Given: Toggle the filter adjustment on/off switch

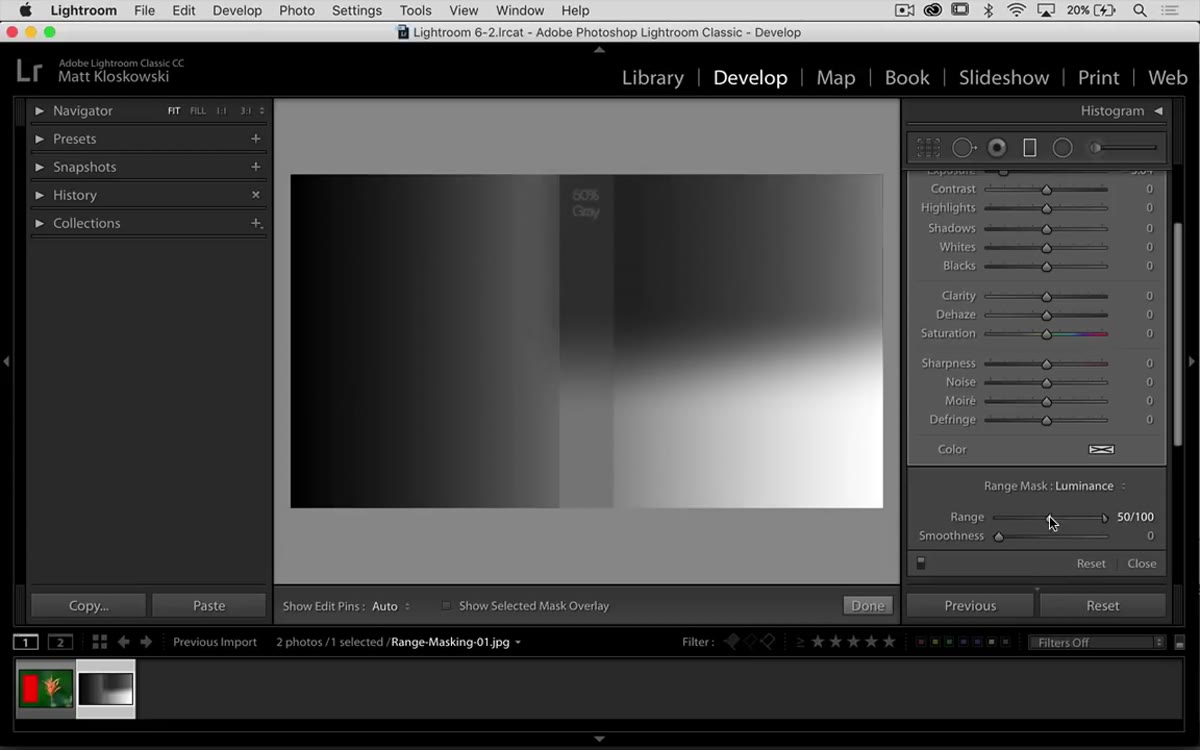Looking at the screenshot, I should pyautogui.click(x=921, y=563).
